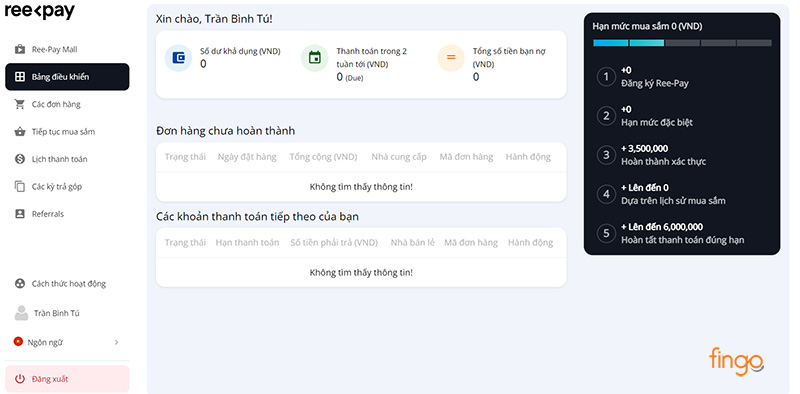Click the user avatar icon

pos(21,313)
